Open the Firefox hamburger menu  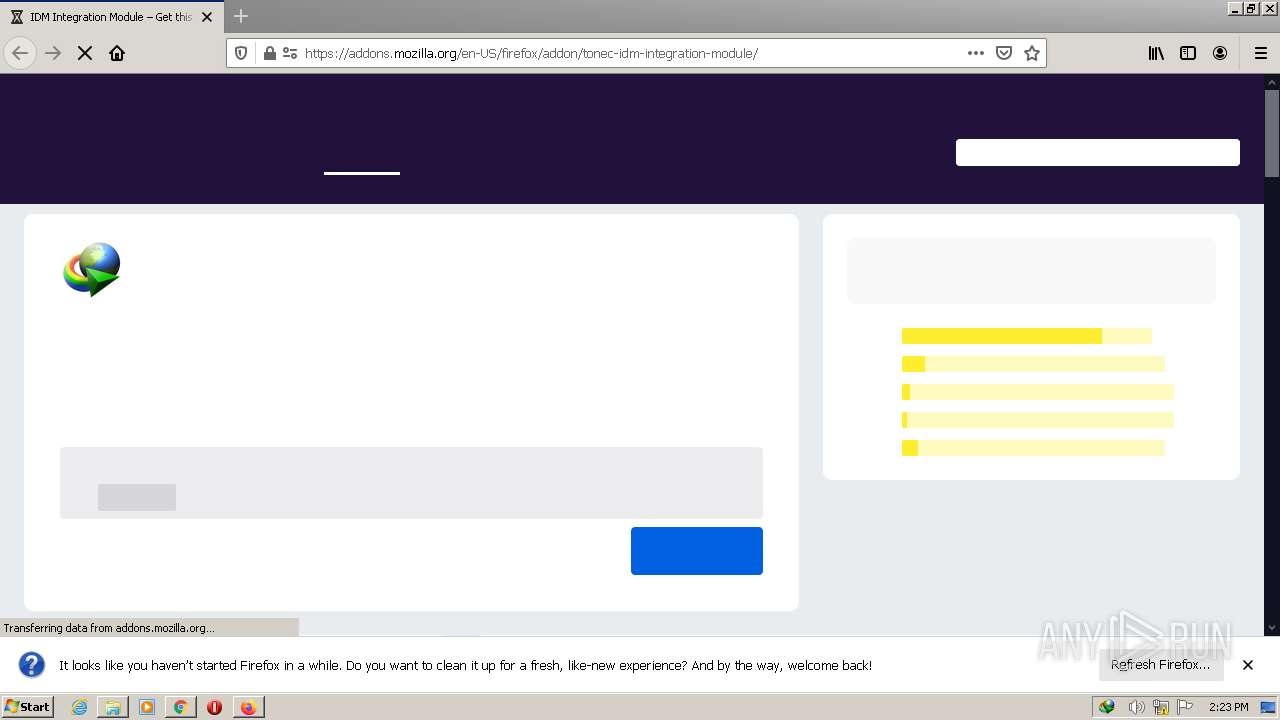point(1260,53)
